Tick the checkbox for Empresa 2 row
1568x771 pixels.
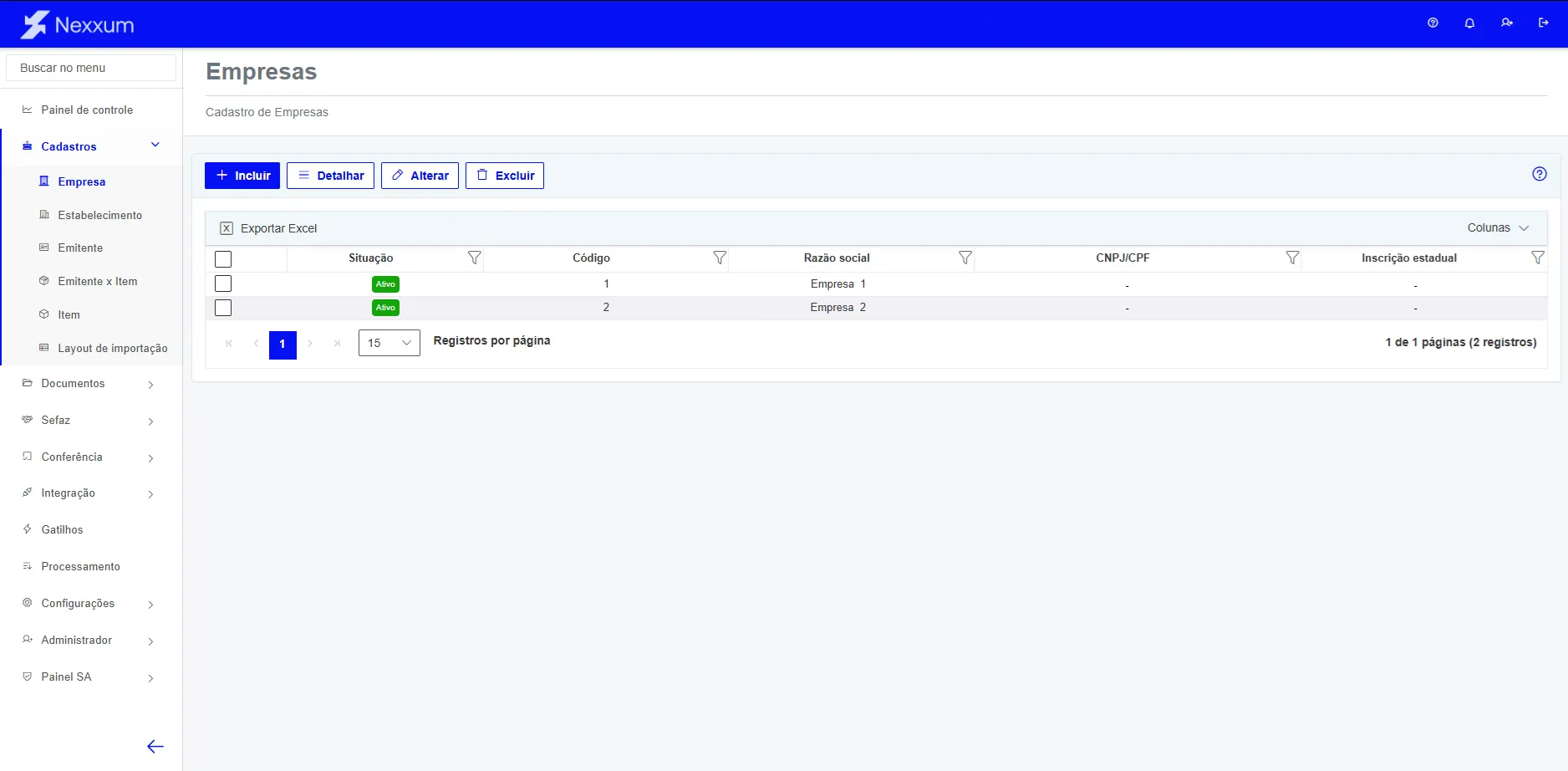coord(223,308)
